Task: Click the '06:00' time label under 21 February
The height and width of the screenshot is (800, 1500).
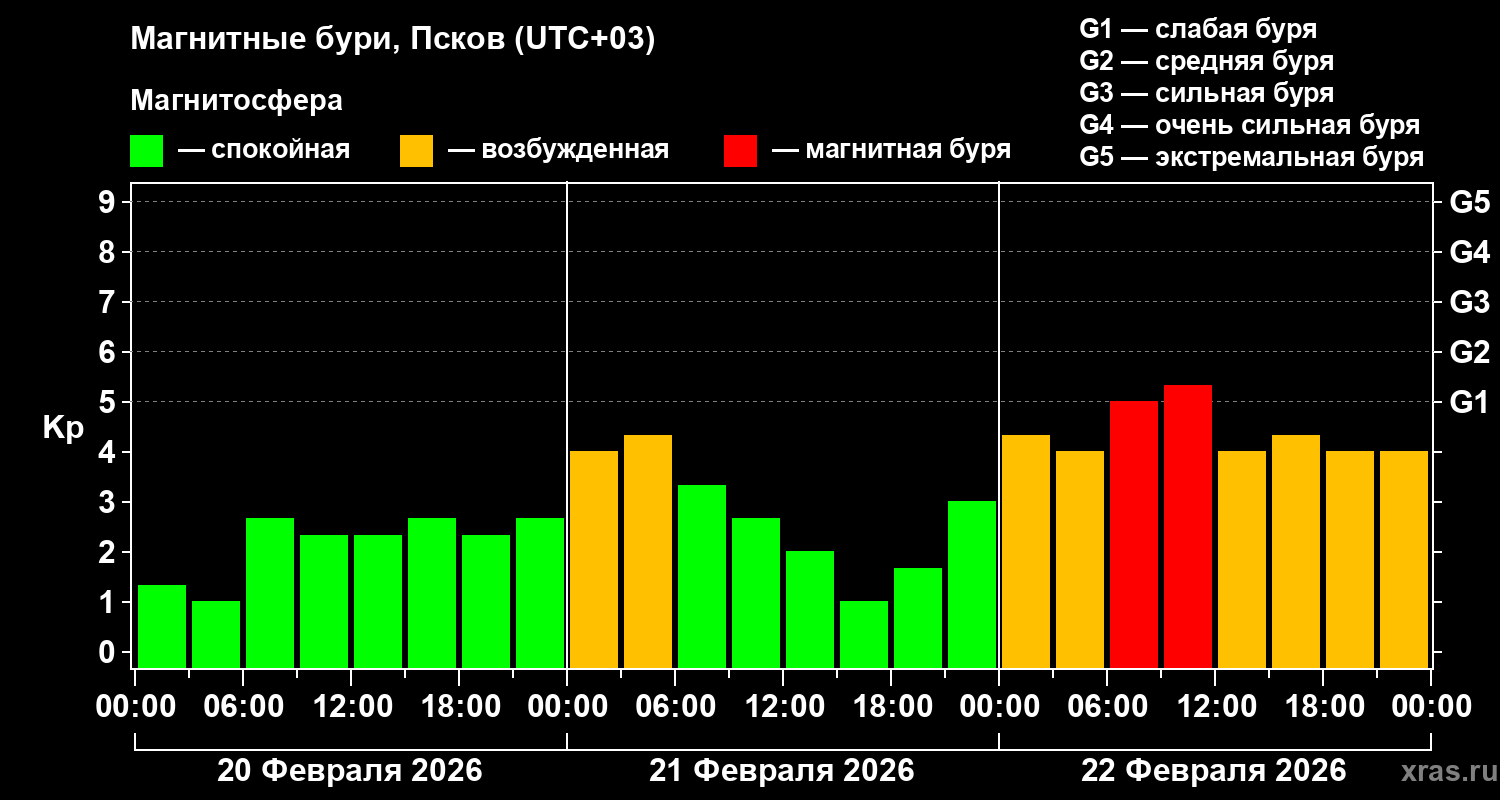Action: [675, 706]
